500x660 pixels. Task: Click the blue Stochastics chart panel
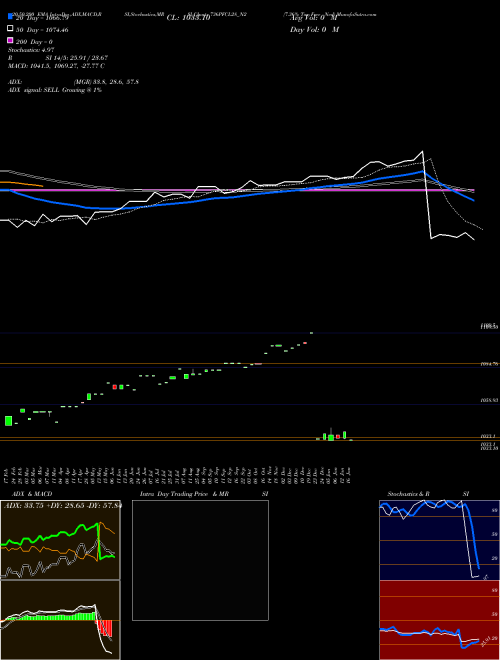[439, 540]
